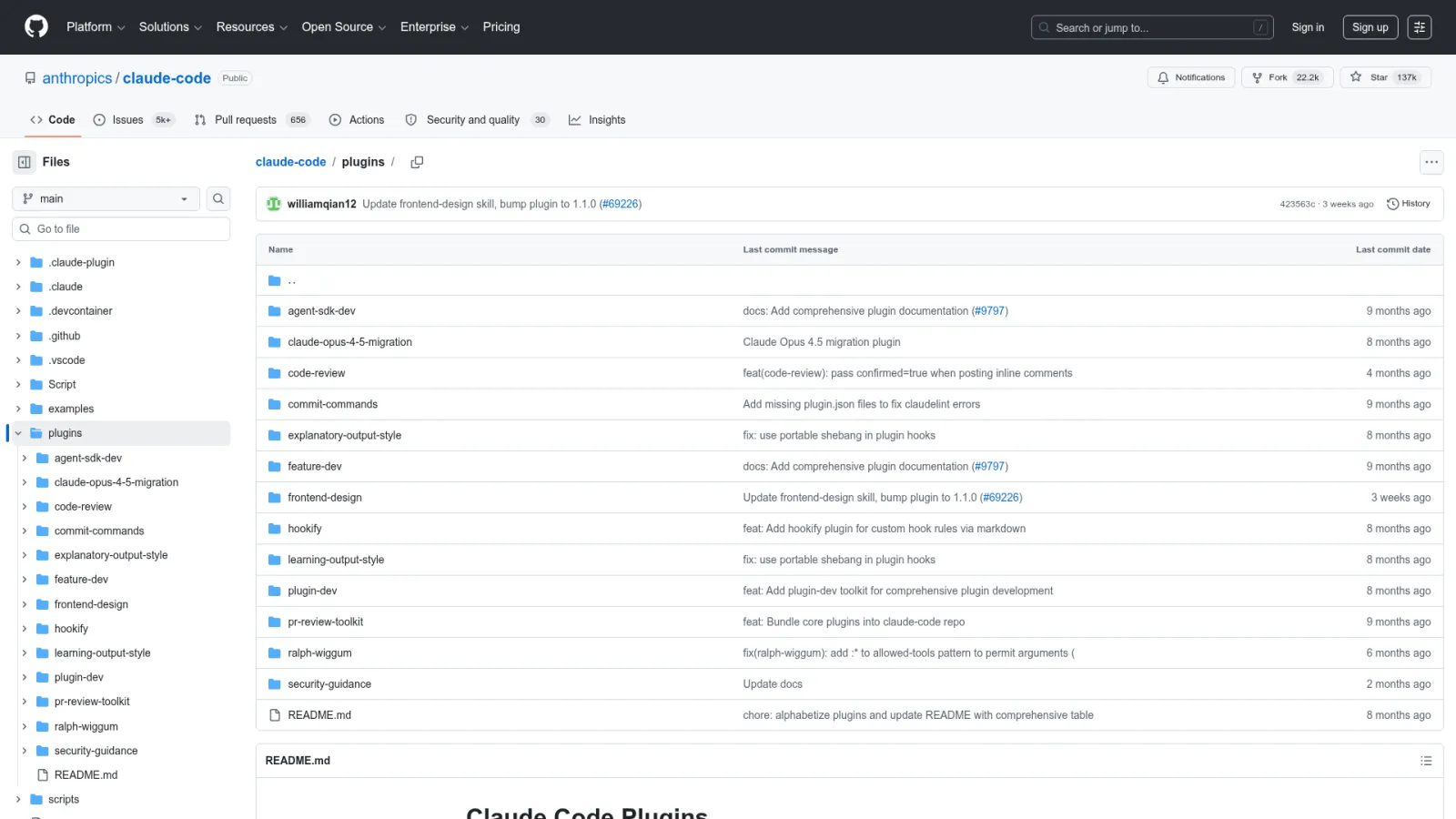Open pull request #9797 in agent-sdk-dev row
The image size is (1456, 819).
pyautogui.click(x=990, y=311)
